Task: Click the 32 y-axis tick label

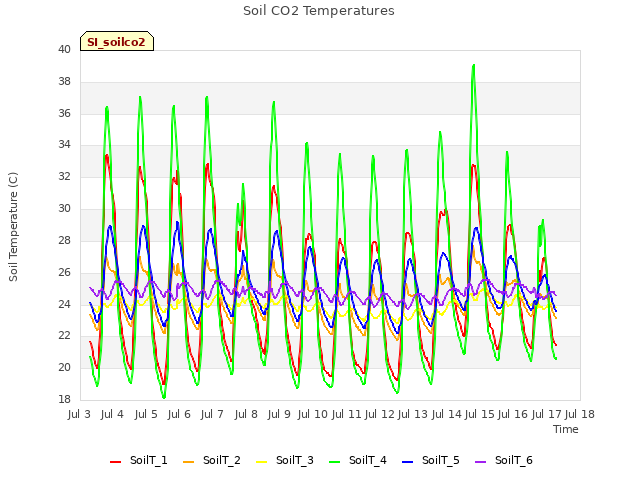Action: pos(64,177)
